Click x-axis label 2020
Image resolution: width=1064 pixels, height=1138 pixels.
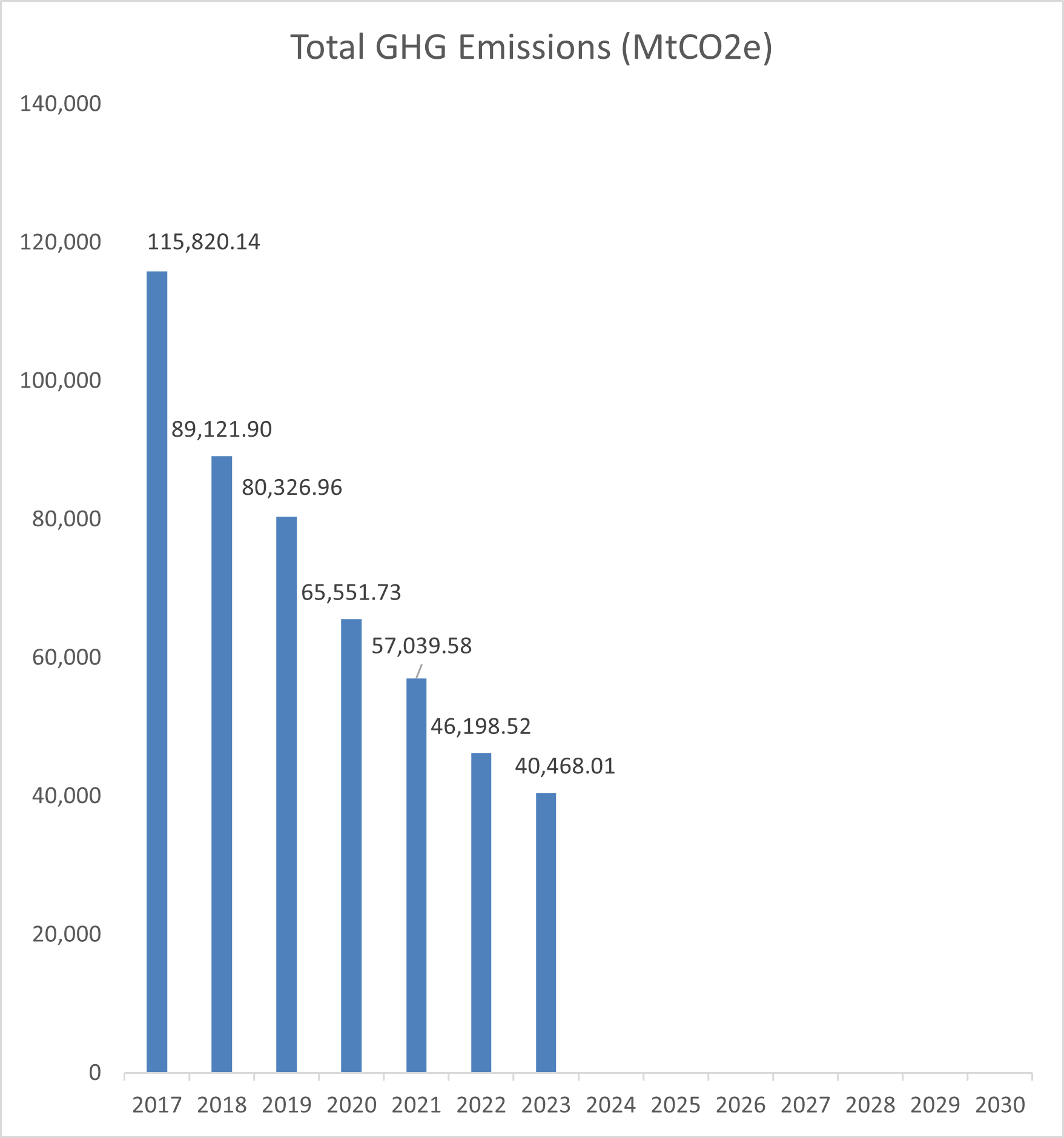tap(351, 1105)
